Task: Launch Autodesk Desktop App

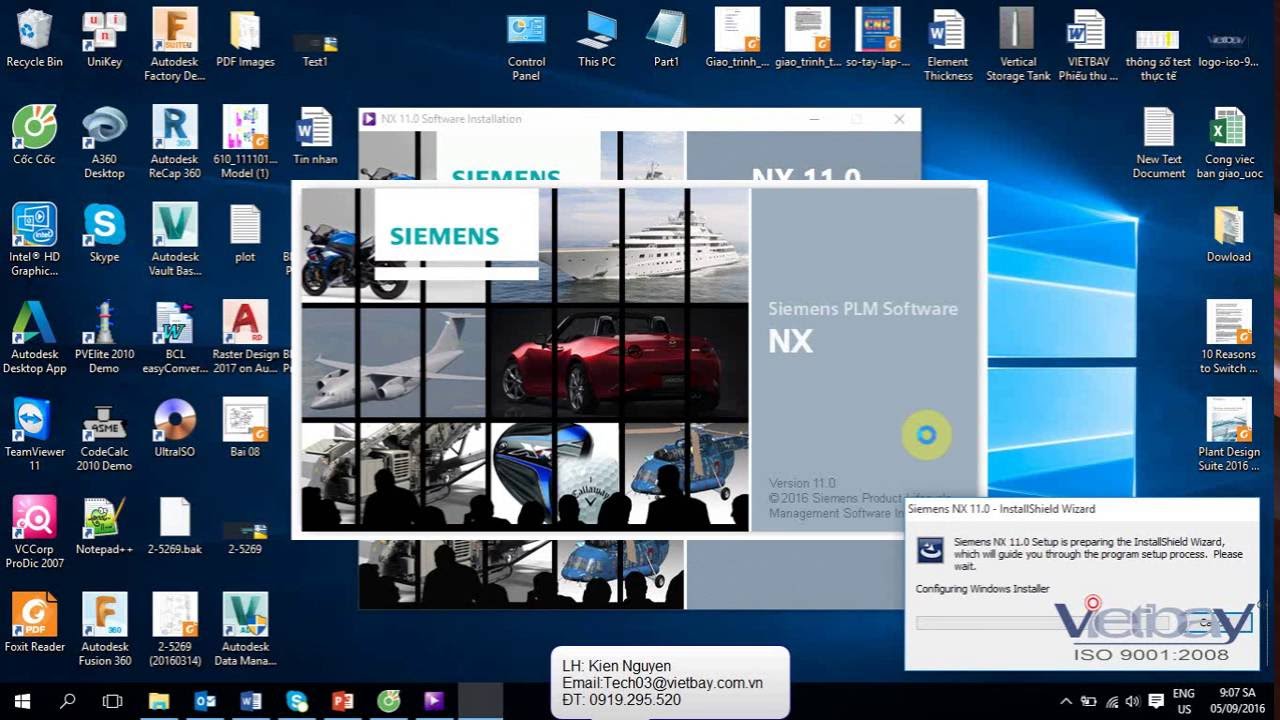Action: pos(34,338)
